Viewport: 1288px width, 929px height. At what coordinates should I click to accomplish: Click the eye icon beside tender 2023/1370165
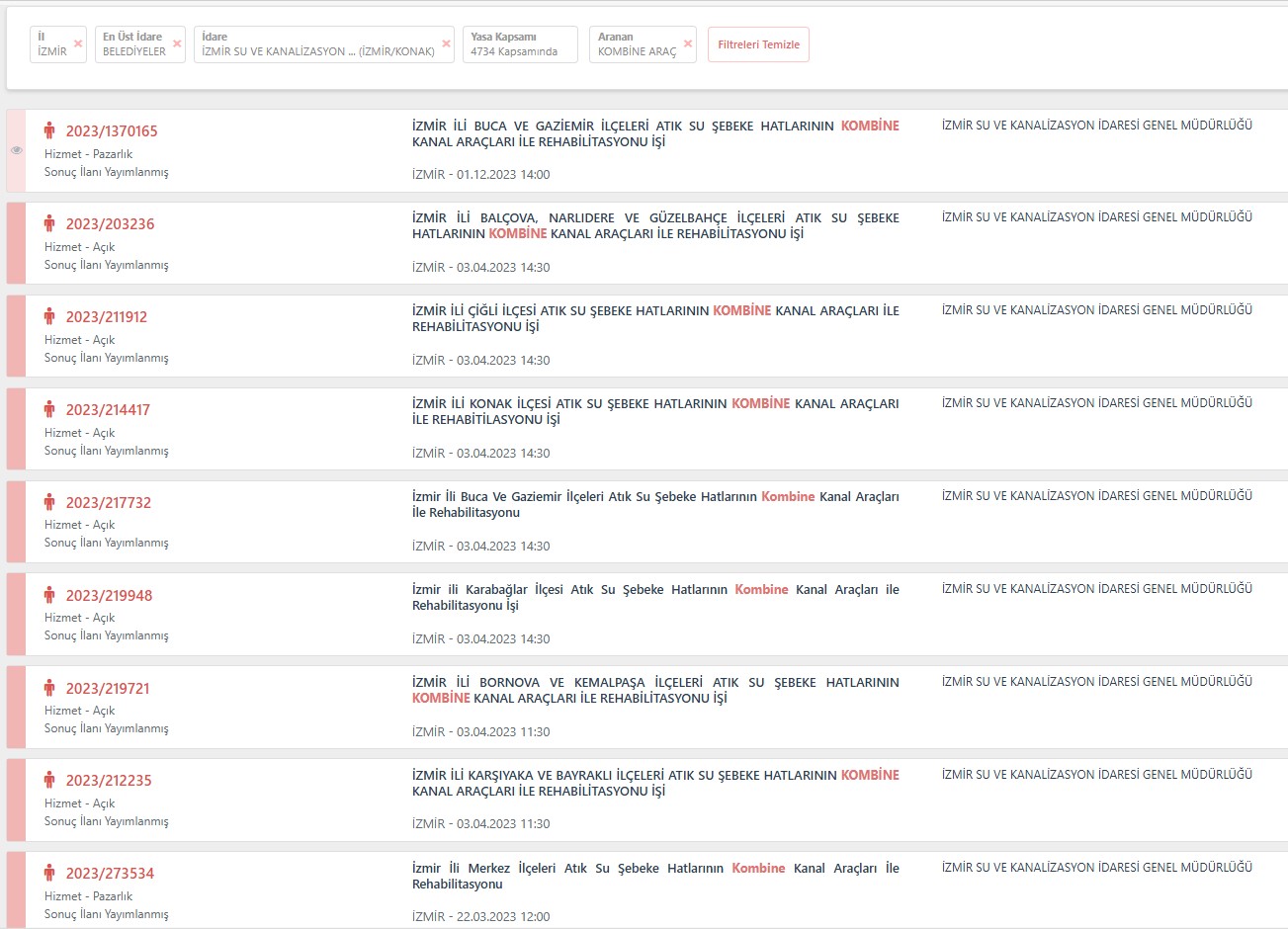coord(16,150)
